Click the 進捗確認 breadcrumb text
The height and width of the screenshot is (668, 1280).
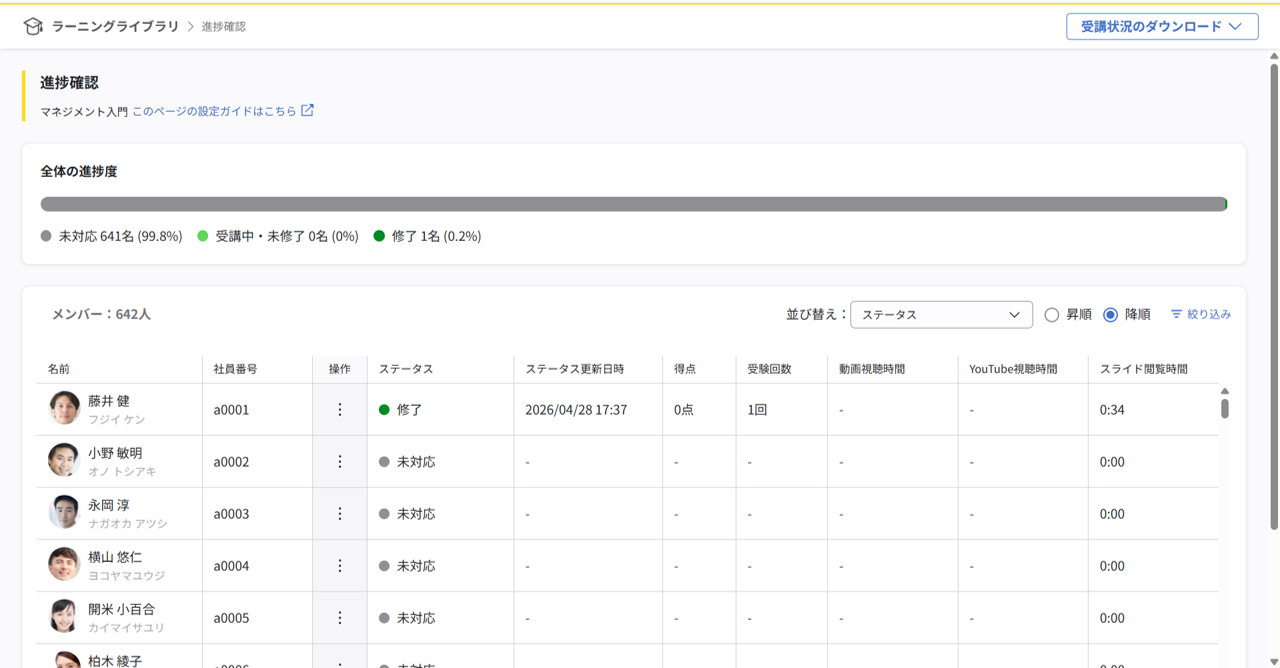click(x=224, y=27)
